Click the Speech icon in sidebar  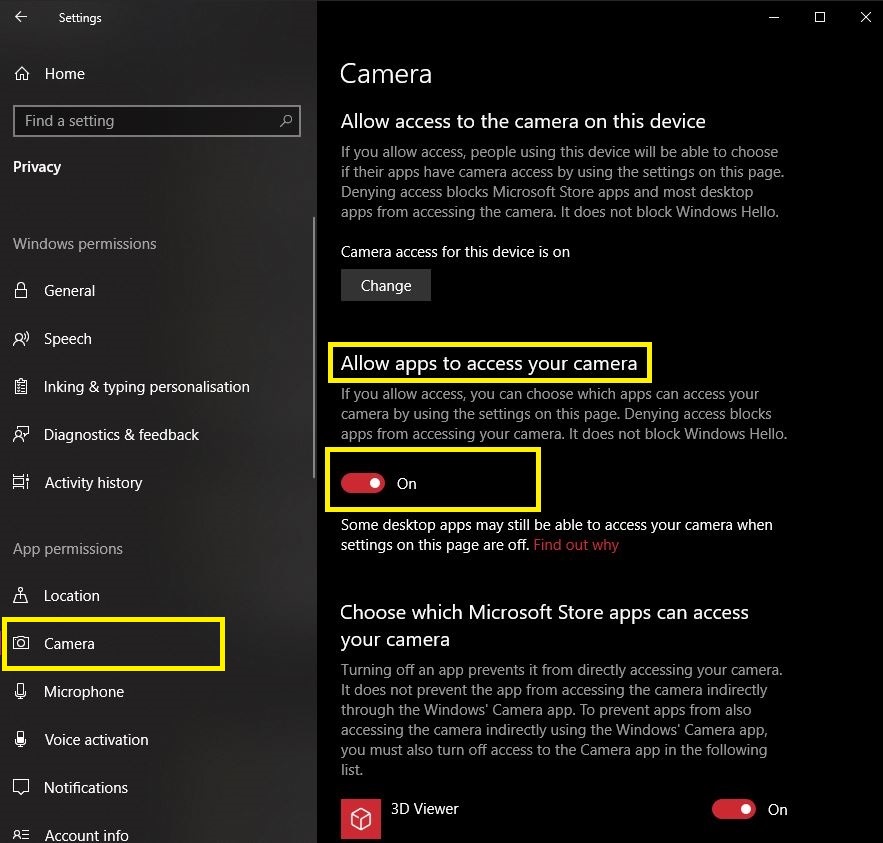[x=21, y=338]
